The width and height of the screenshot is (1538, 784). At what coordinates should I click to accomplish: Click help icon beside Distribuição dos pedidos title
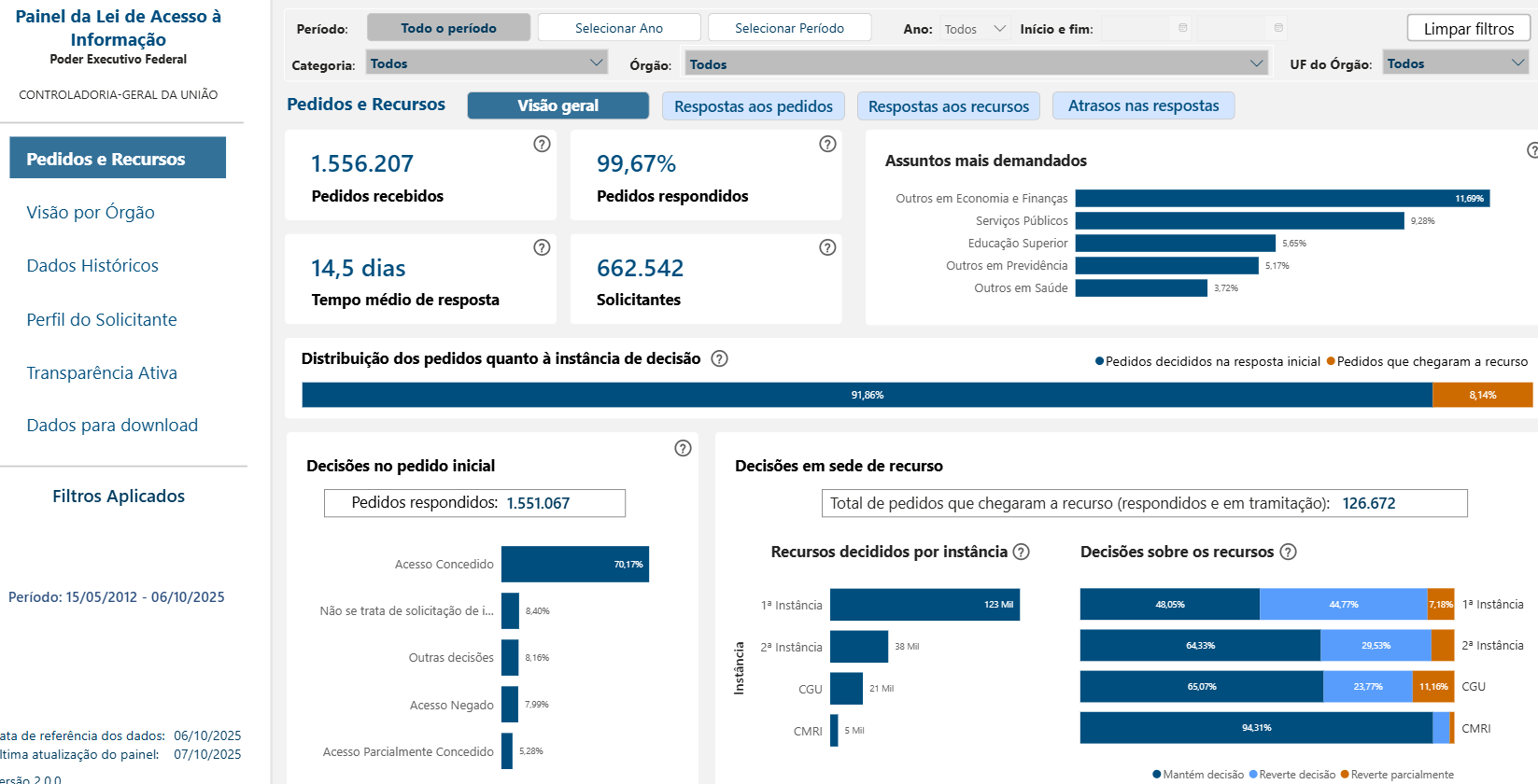pyautogui.click(x=719, y=358)
